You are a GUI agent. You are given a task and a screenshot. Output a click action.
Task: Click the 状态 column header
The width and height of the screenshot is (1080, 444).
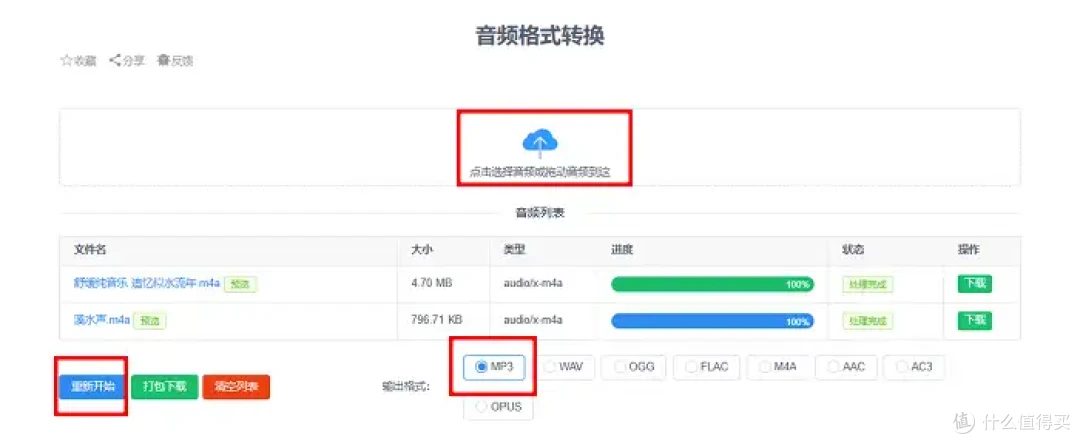(853, 250)
